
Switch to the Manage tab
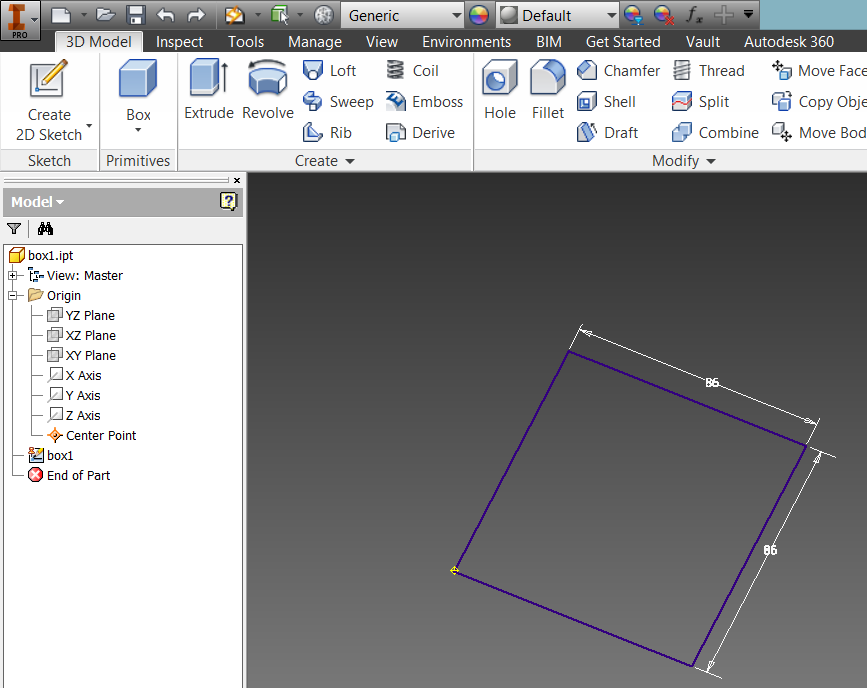tap(315, 42)
